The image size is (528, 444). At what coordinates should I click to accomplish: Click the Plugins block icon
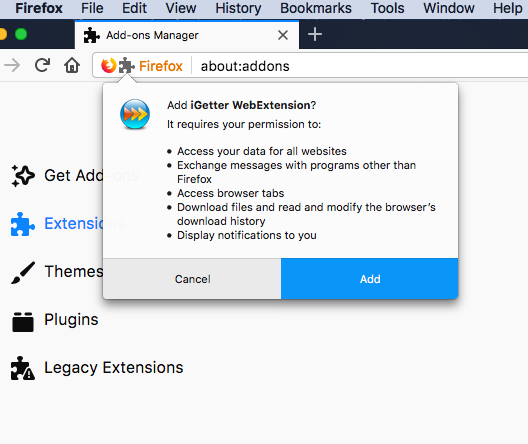pos(23,321)
